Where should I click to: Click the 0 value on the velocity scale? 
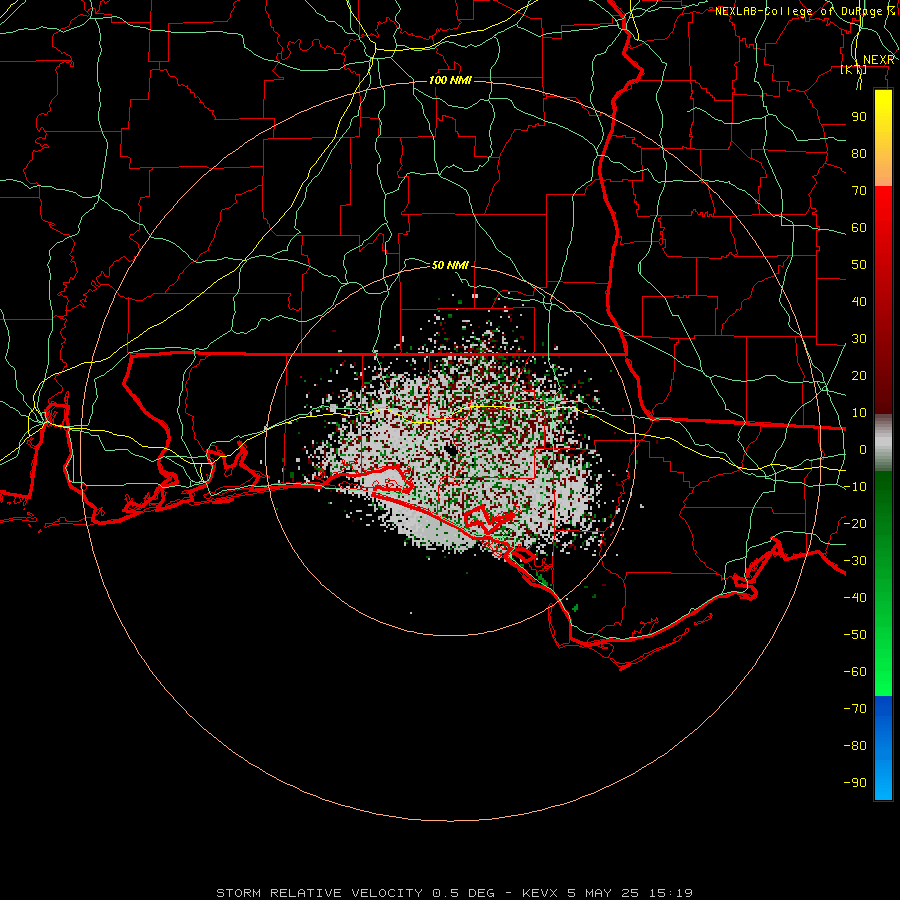(x=863, y=449)
